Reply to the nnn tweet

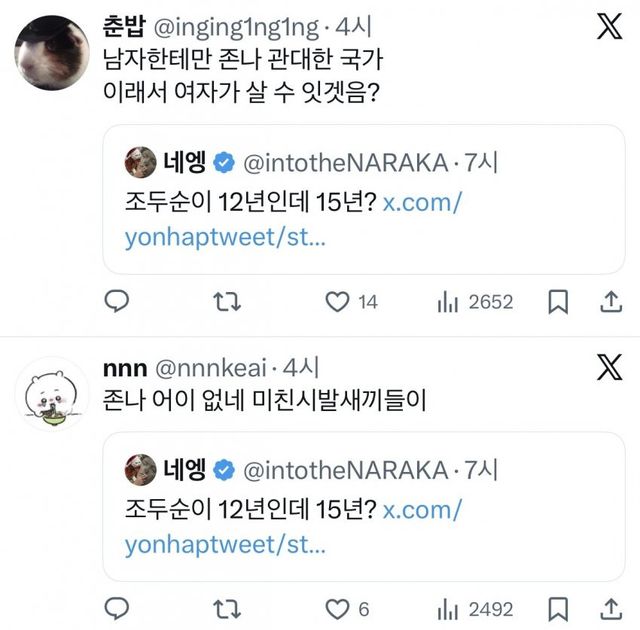tap(118, 608)
